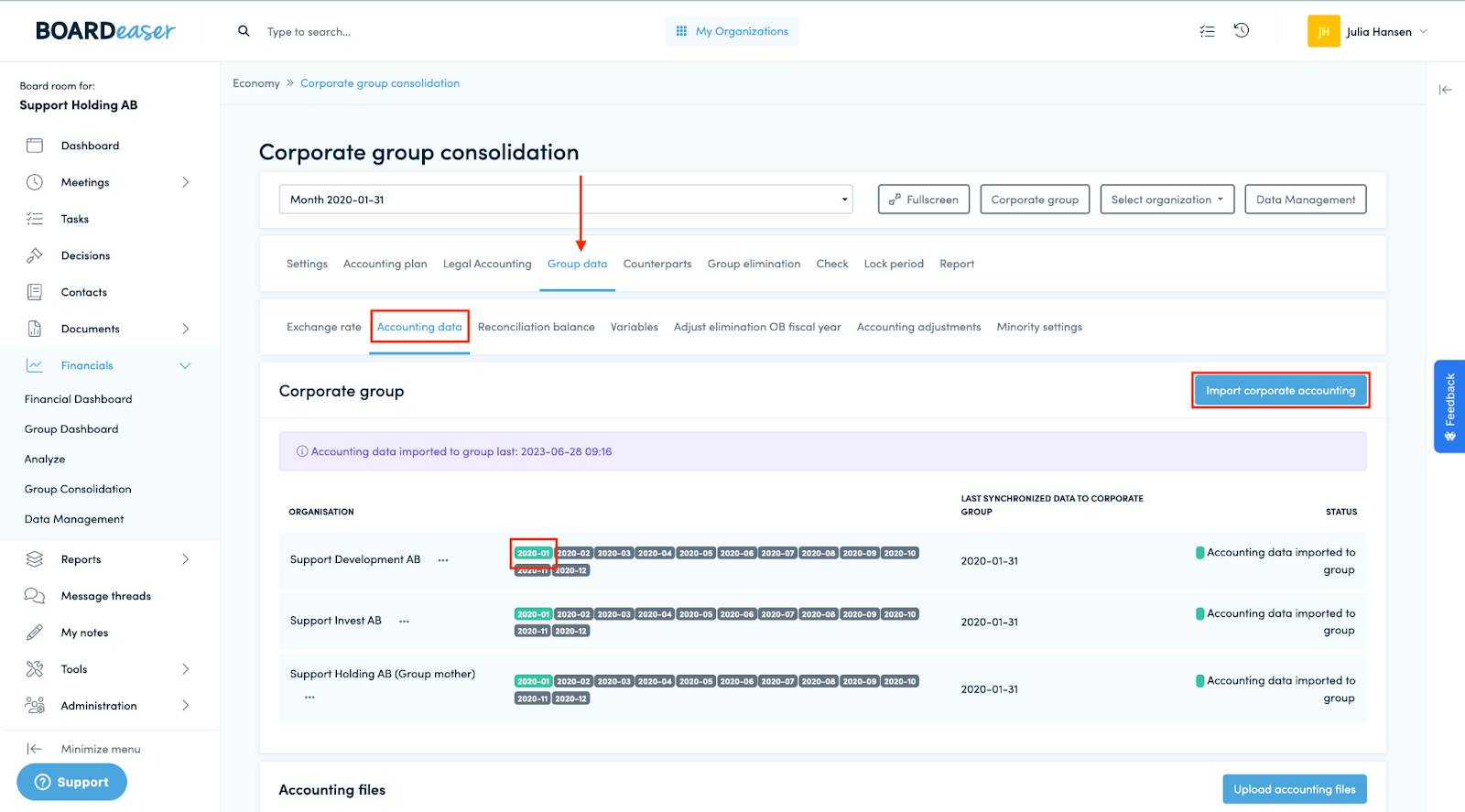Select the Variables subtab
The width and height of the screenshot is (1465, 812).
[x=635, y=327]
